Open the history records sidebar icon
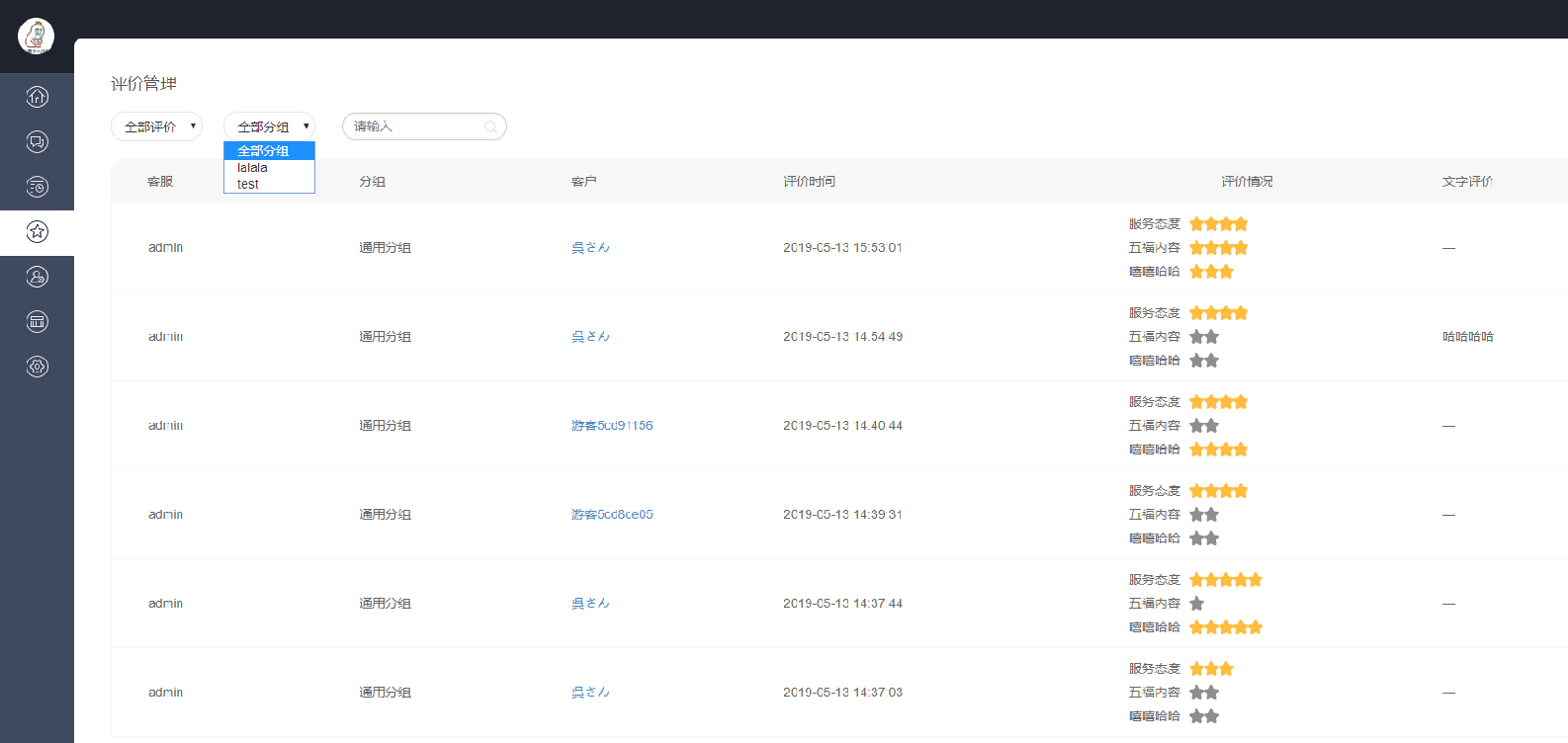Screen dimensions: 1568x743 point(37,187)
